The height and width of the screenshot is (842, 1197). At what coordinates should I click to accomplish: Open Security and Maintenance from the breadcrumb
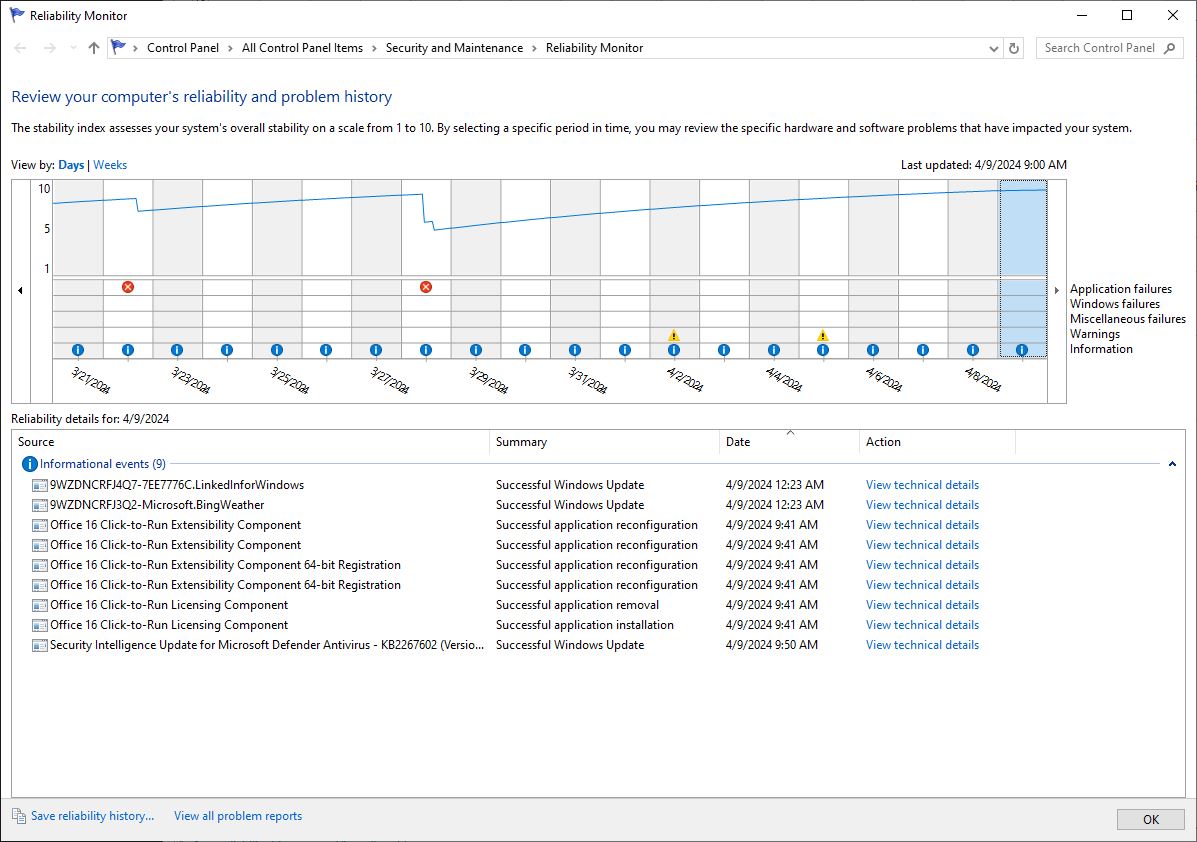point(454,47)
